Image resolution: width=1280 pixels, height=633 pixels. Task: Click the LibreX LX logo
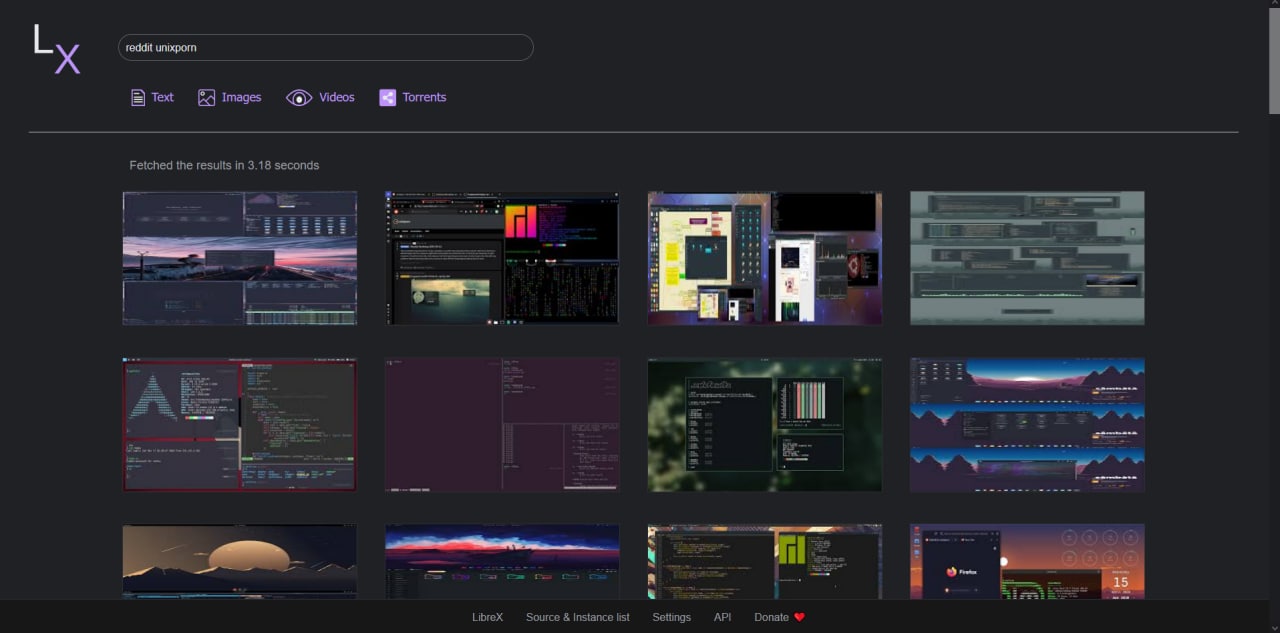tap(56, 50)
